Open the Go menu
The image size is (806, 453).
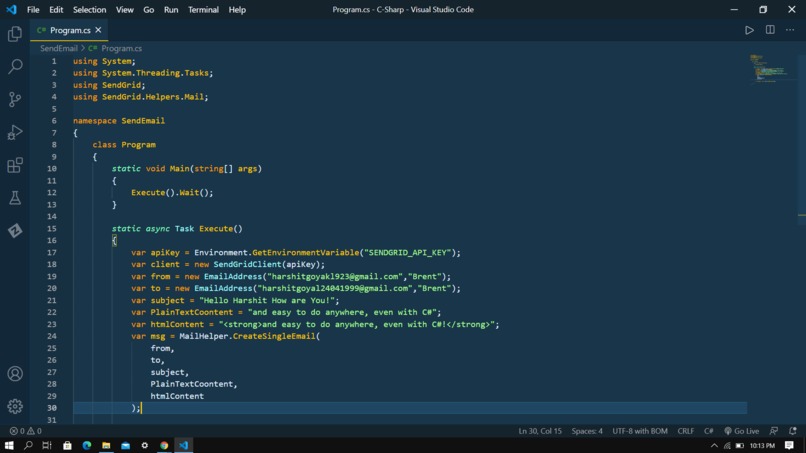click(149, 9)
